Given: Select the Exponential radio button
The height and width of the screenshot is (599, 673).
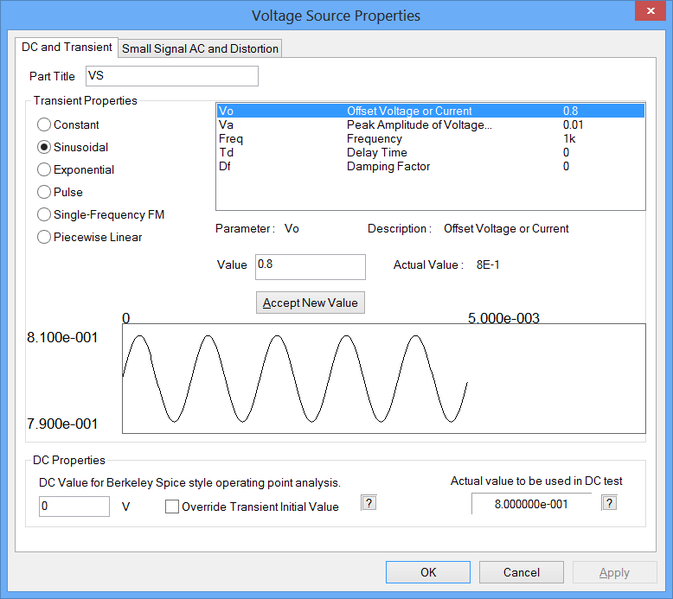Looking at the screenshot, I should click(x=44, y=170).
